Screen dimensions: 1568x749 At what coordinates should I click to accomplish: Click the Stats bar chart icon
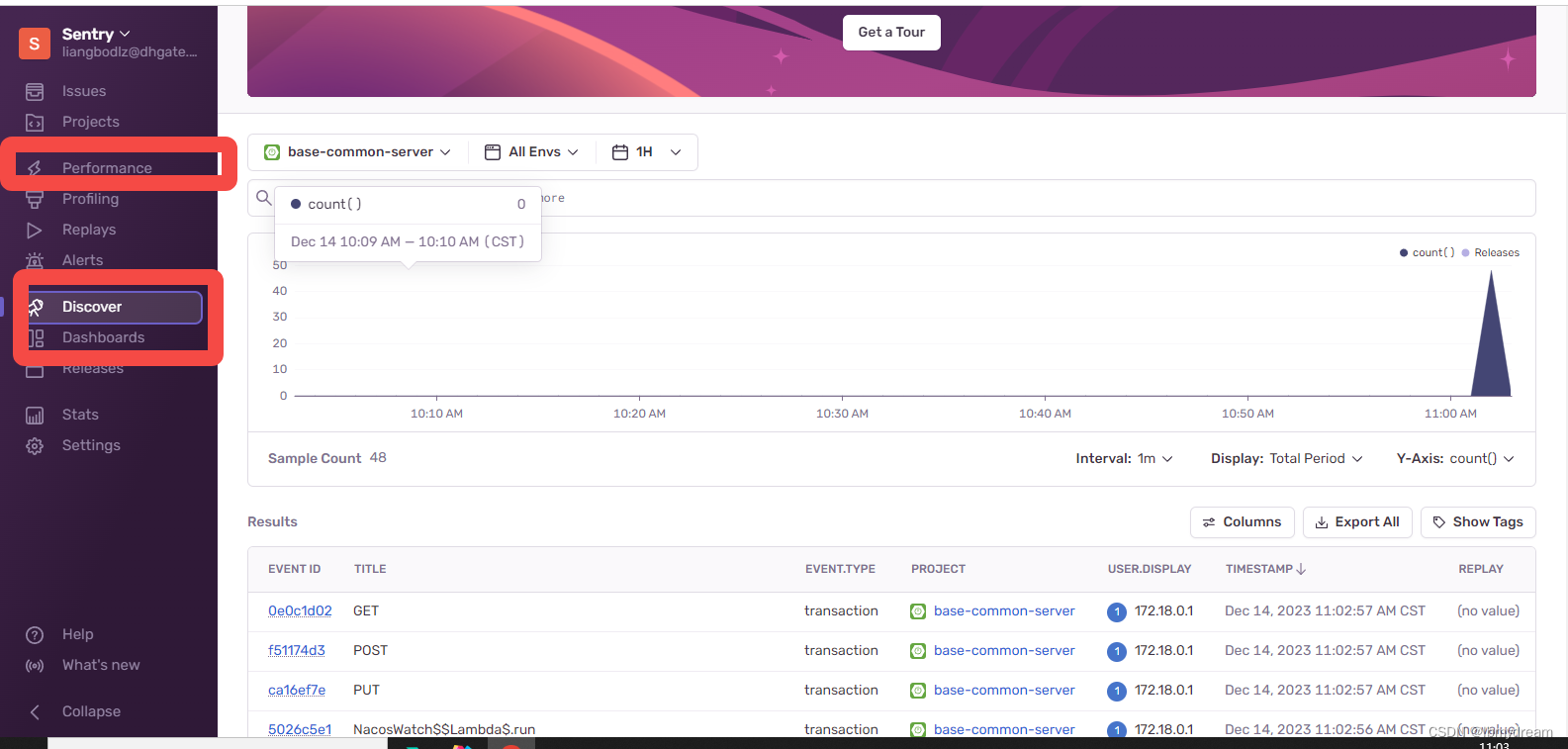coord(35,416)
